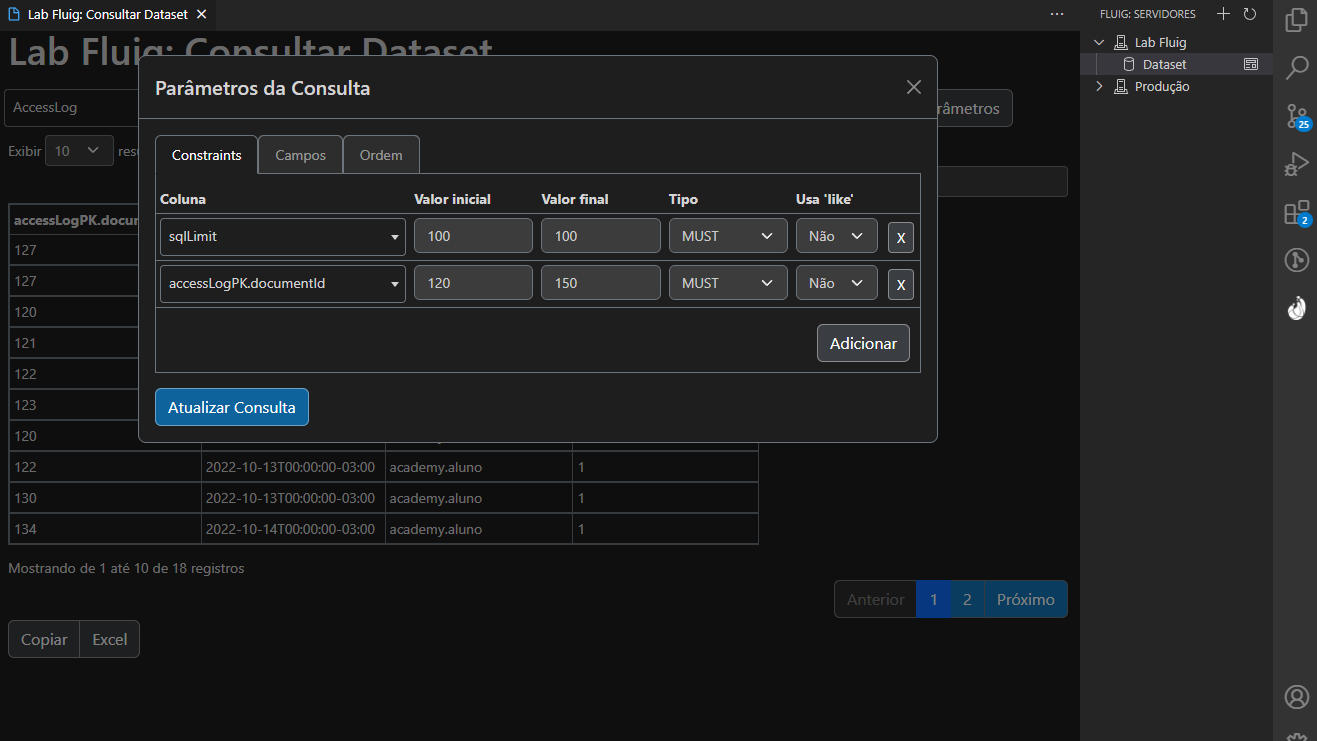Click the Anterior pagination button
Image resolution: width=1317 pixels, height=741 pixels.
[876, 599]
